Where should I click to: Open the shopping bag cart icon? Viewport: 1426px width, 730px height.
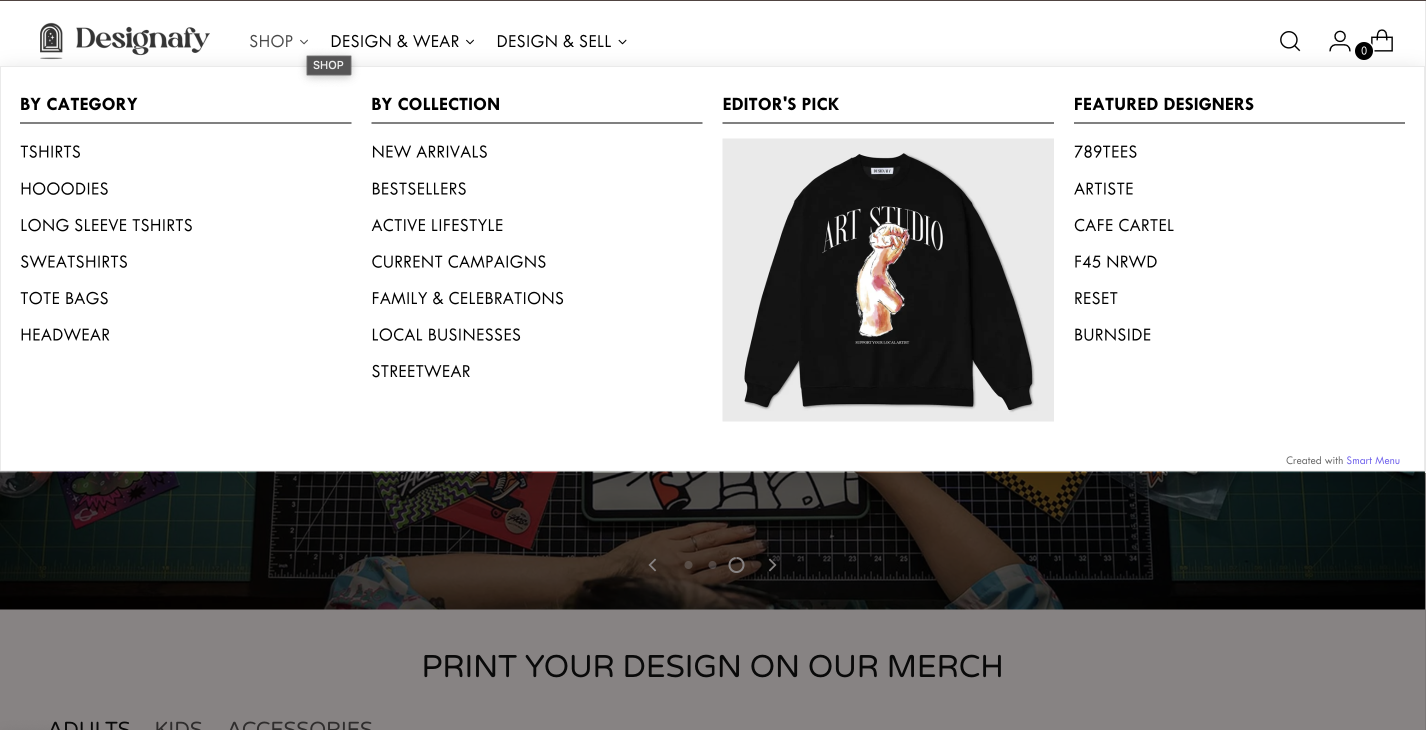[1382, 40]
